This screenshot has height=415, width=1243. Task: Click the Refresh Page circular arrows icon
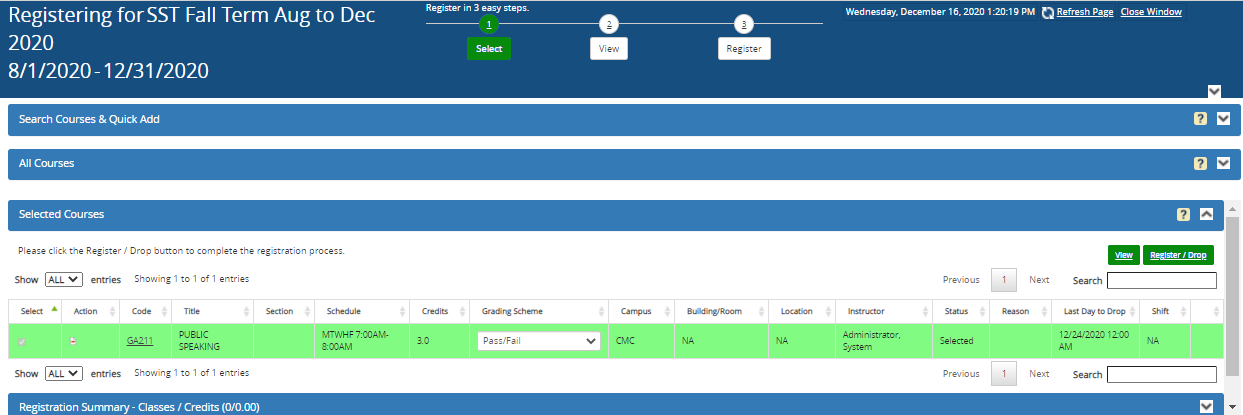[1047, 12]
